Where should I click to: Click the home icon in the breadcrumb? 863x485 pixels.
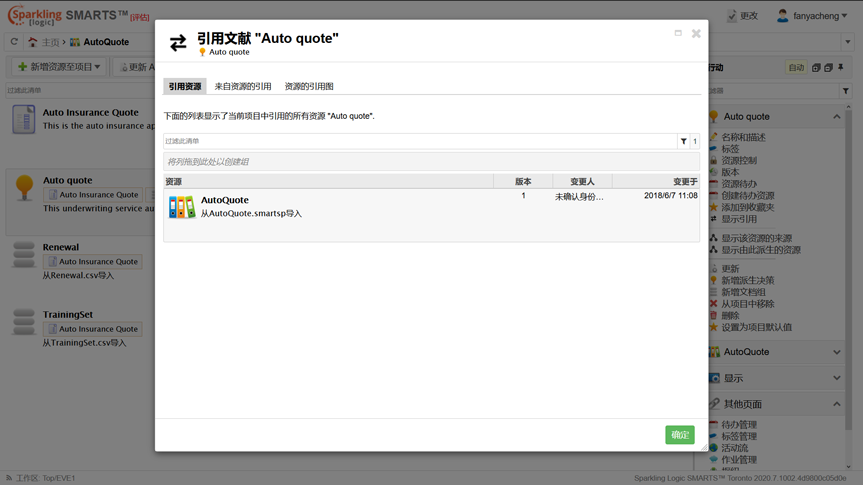pyautogui.click(x=33, y=42)
